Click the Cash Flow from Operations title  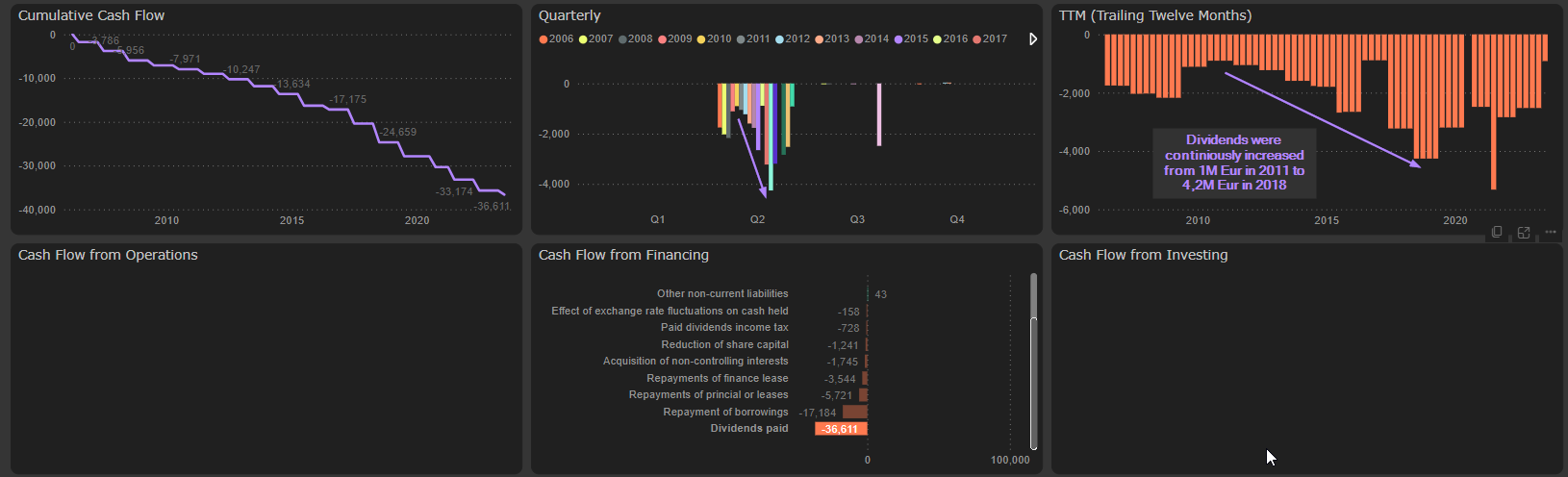[x=108, y=255]
